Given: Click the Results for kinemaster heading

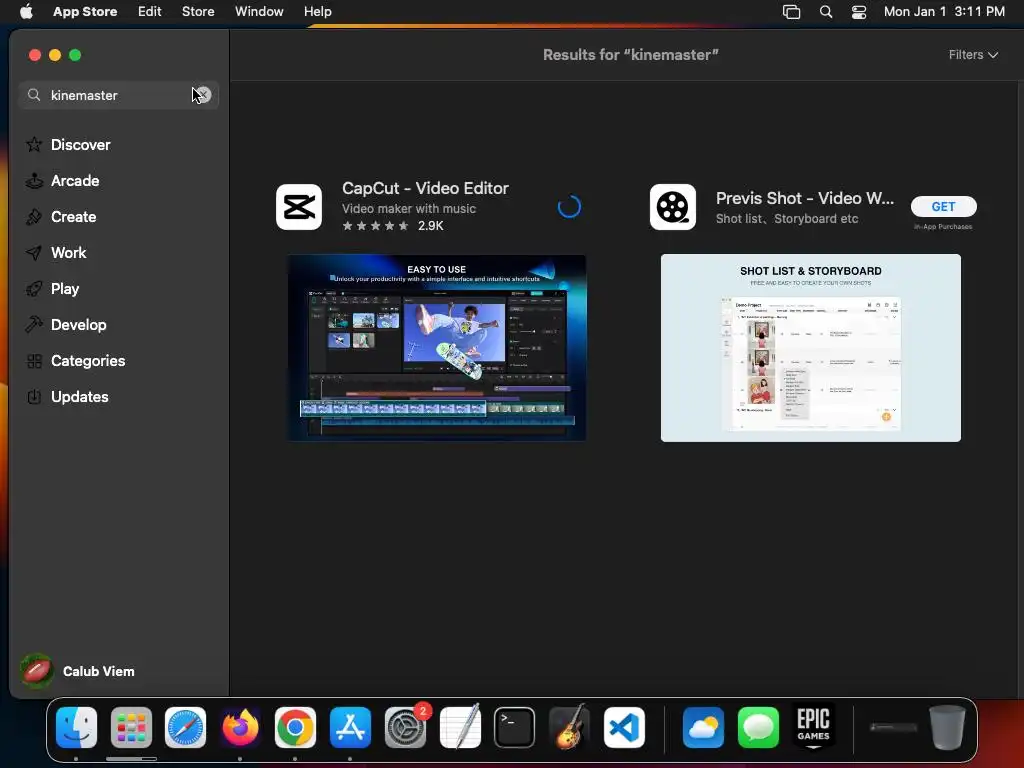Looking at the screenshot, I should 631,55.
